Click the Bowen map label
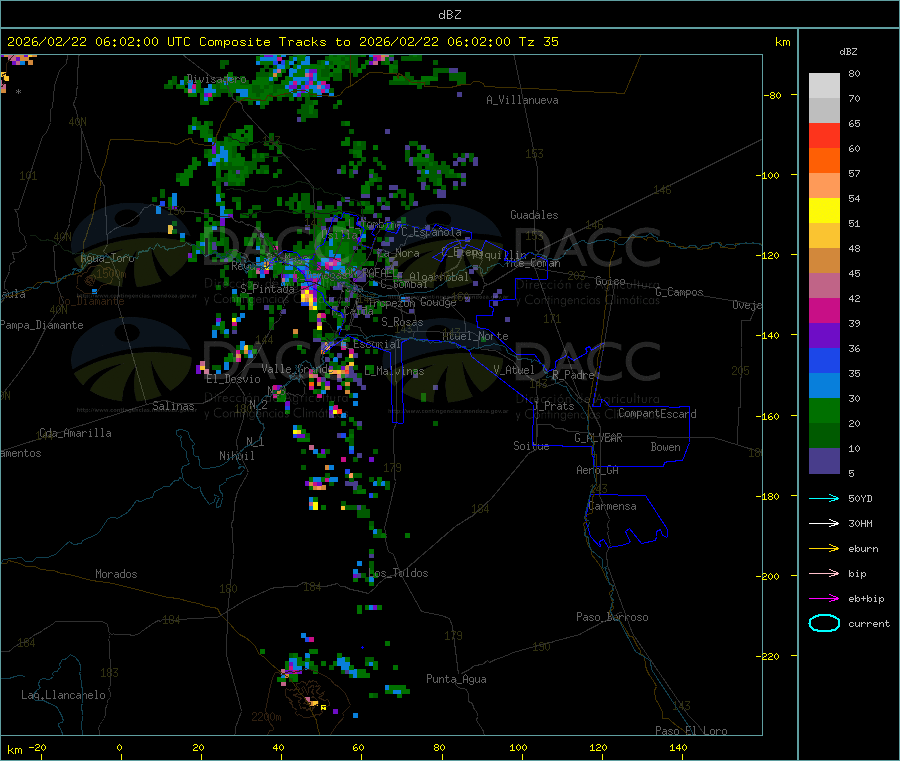Viewport: 900px width, 761px height. [666, 447]
